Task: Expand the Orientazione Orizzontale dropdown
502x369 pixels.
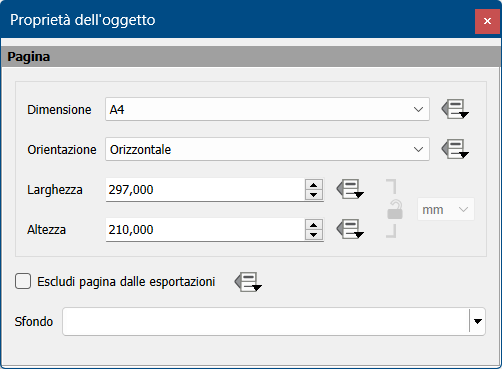Action: point(267,149)
